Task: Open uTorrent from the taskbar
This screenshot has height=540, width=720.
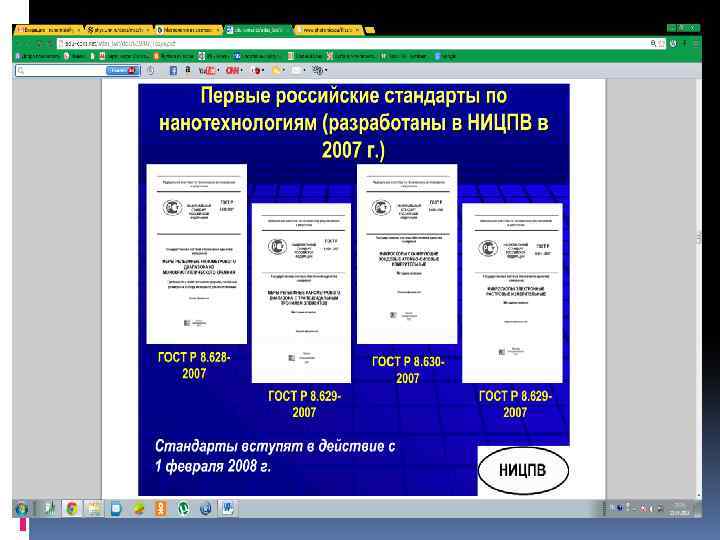Action: 183,508
